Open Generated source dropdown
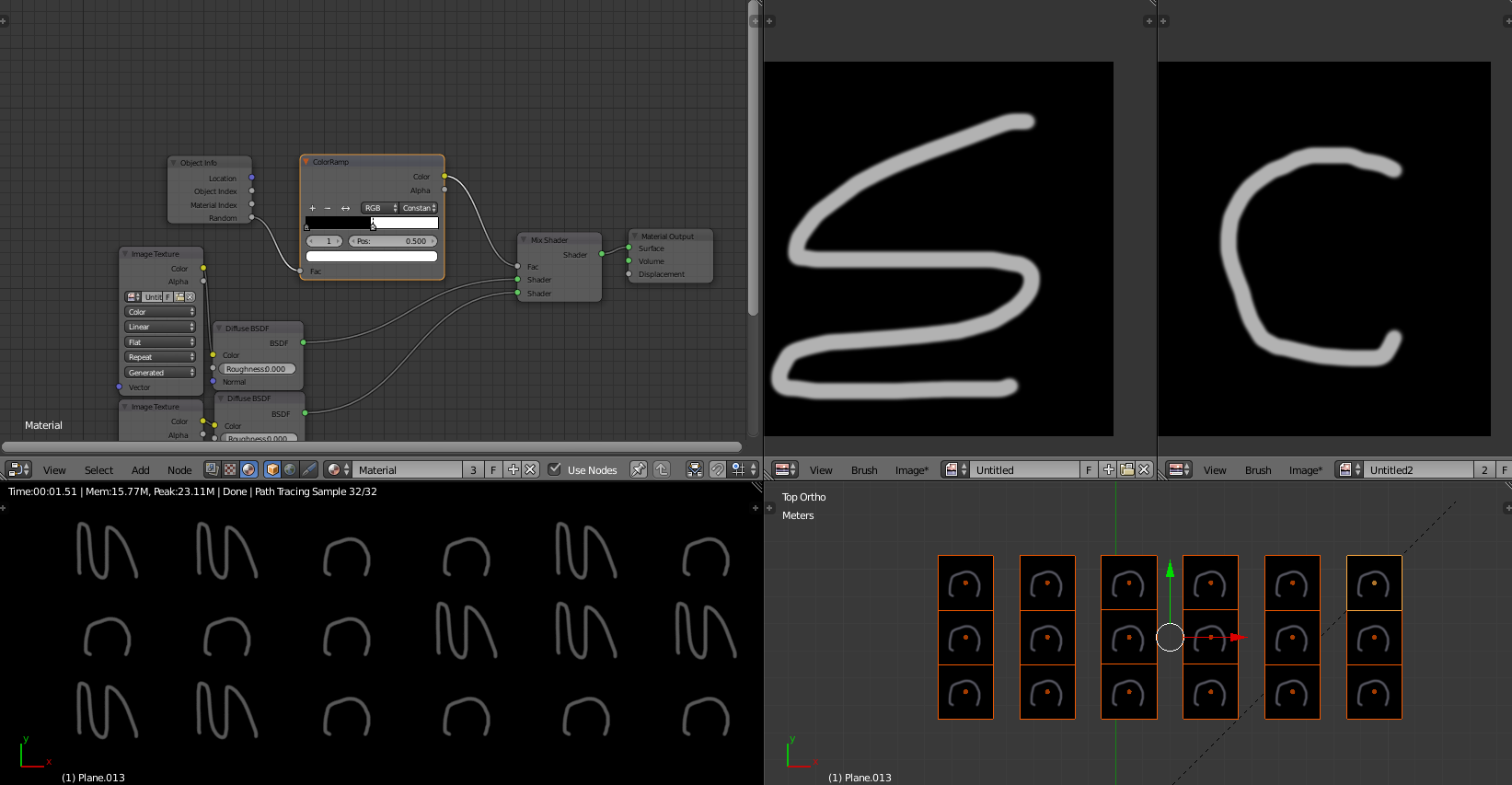Screen dimensions: 1512x785 pyautogui.click(x=160, y=373)
